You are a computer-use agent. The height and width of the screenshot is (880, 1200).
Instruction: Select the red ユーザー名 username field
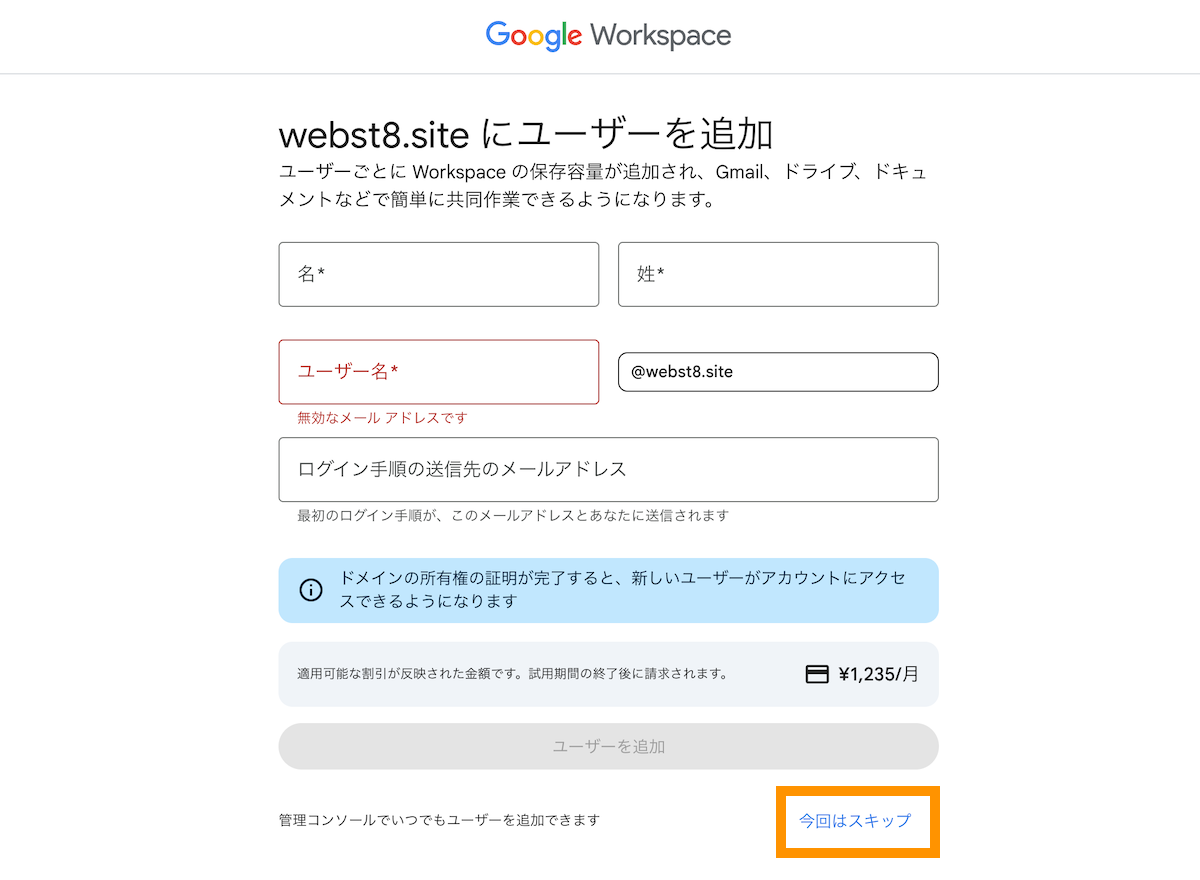point(439,372)
